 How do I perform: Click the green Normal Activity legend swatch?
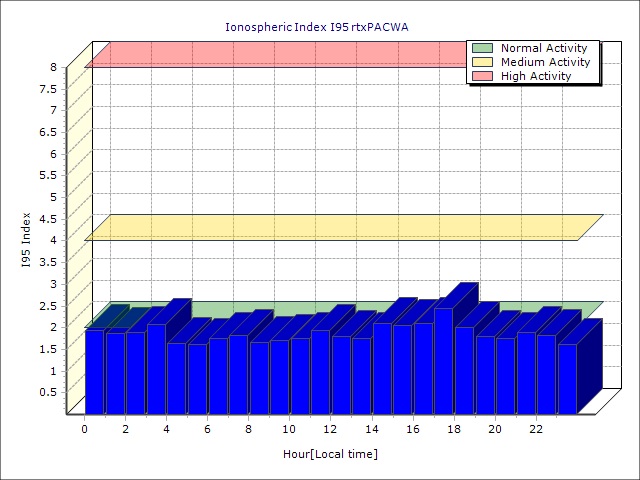pos(482,48)
